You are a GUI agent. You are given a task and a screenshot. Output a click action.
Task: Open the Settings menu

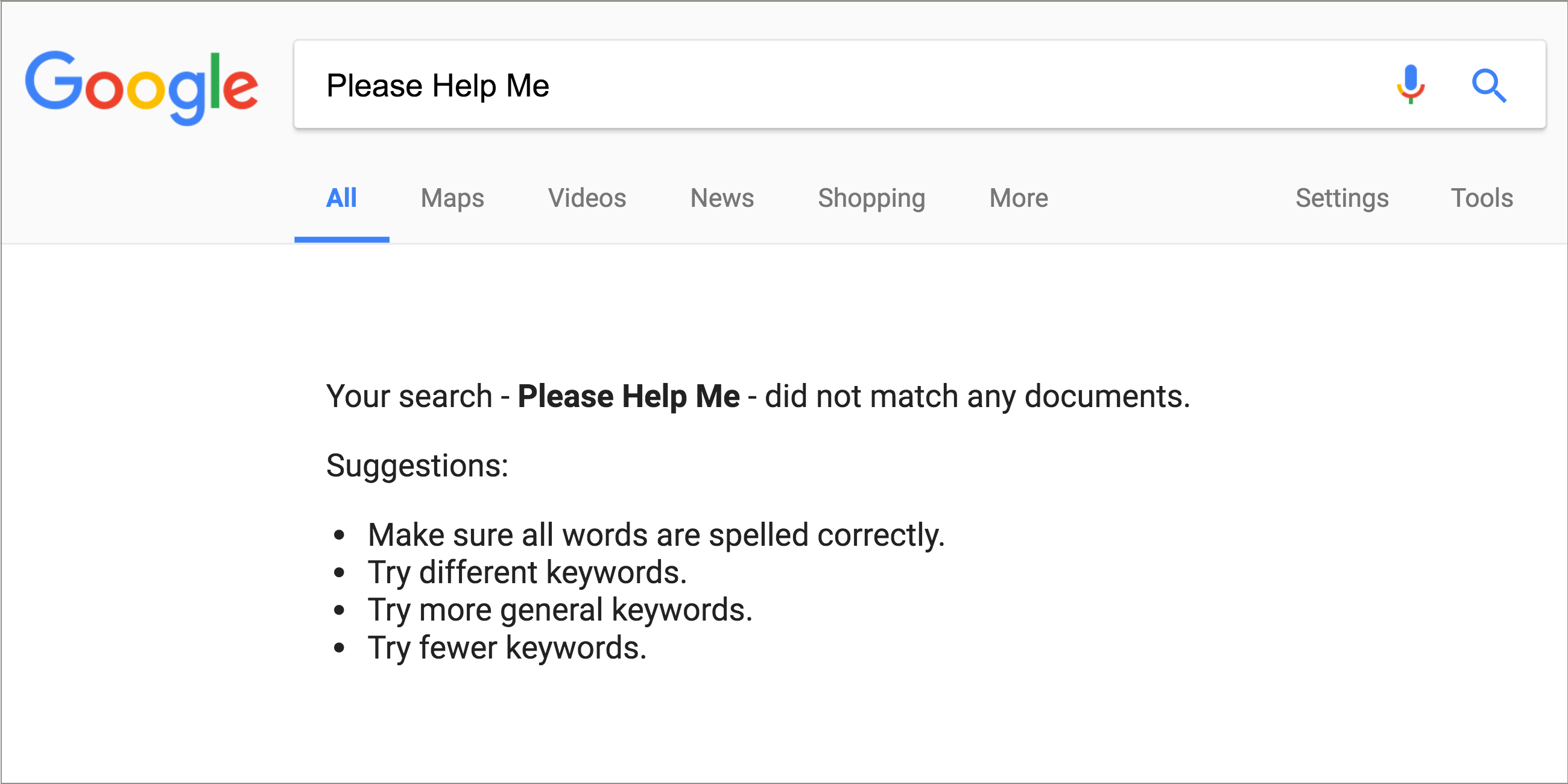1342,198
